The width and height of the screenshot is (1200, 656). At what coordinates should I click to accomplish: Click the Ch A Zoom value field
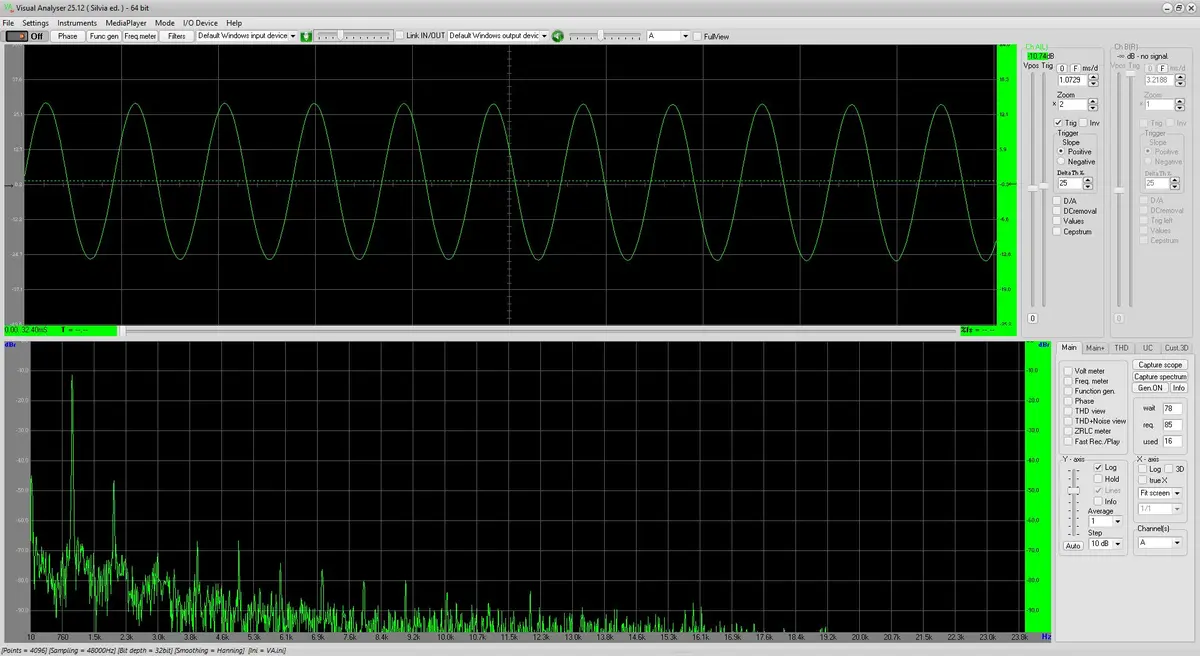pyautogui.click(x=1072, y=104)
